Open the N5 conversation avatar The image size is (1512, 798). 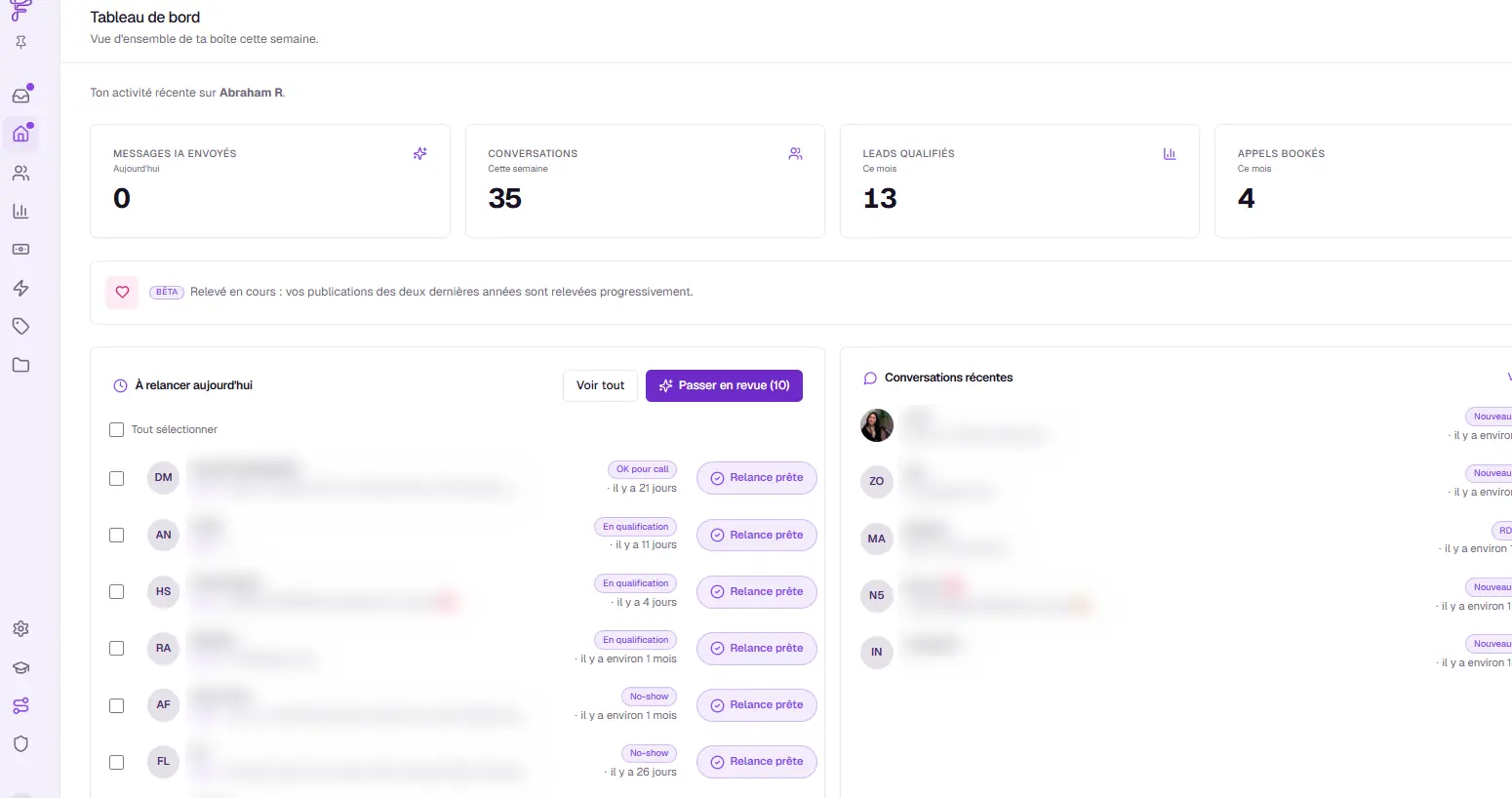[877, 595]
